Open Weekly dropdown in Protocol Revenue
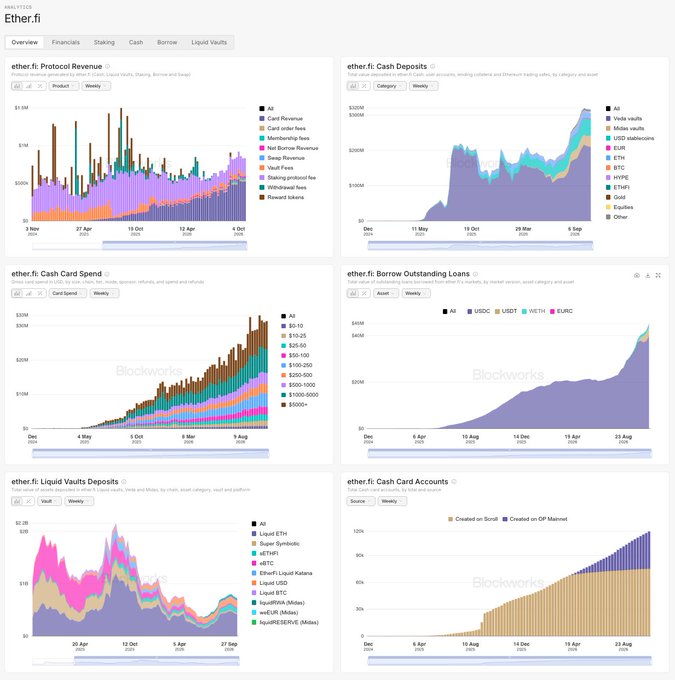Viewport: 675px width, 680px height. [x=96, y=86]
